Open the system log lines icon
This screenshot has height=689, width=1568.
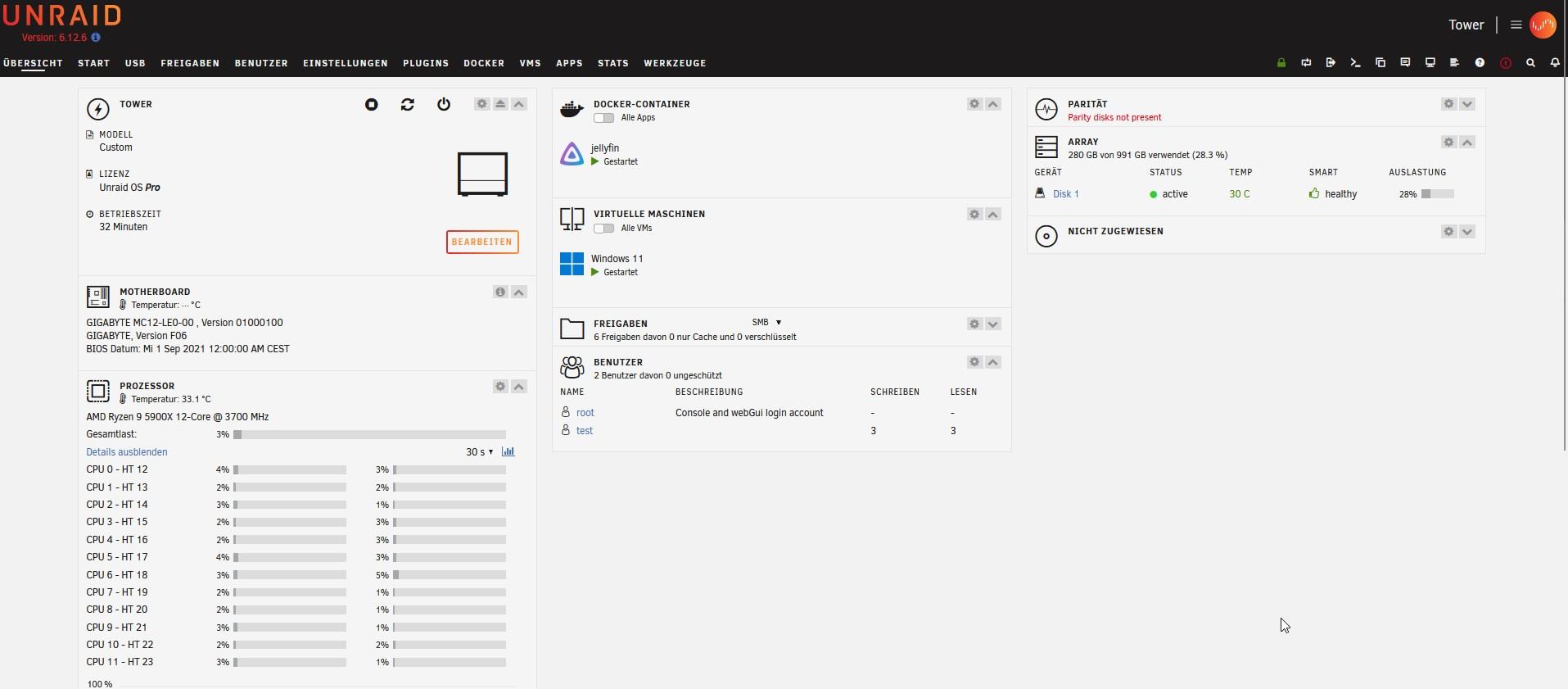(1454, 63)
